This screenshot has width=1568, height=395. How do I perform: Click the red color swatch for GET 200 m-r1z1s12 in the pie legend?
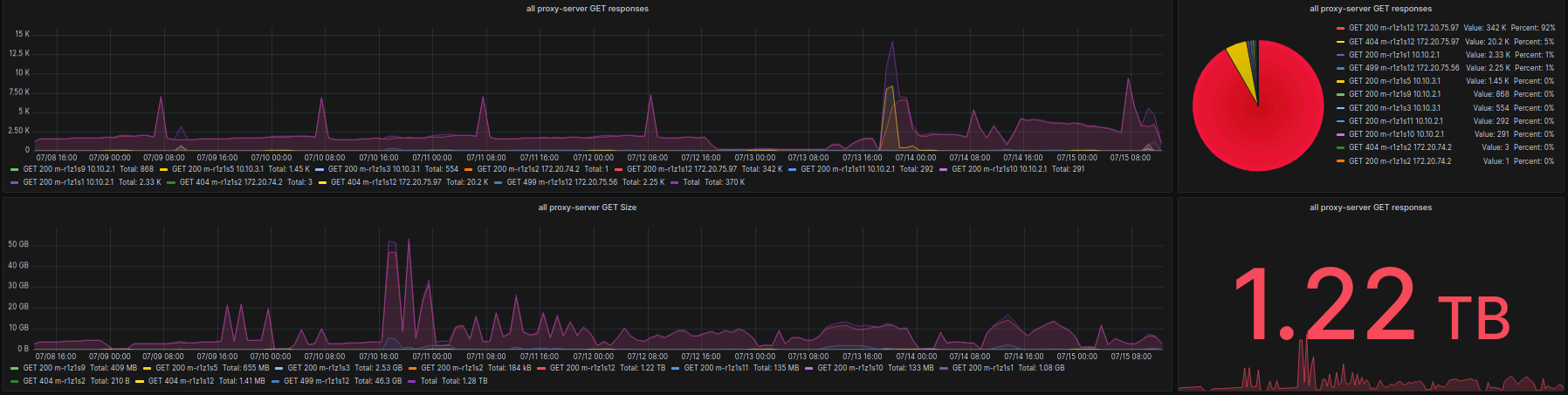1340,28
